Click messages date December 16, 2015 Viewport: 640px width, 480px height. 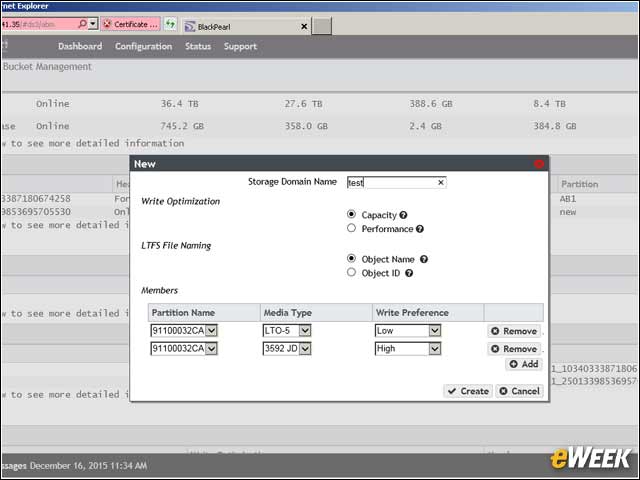coord(88,466)
